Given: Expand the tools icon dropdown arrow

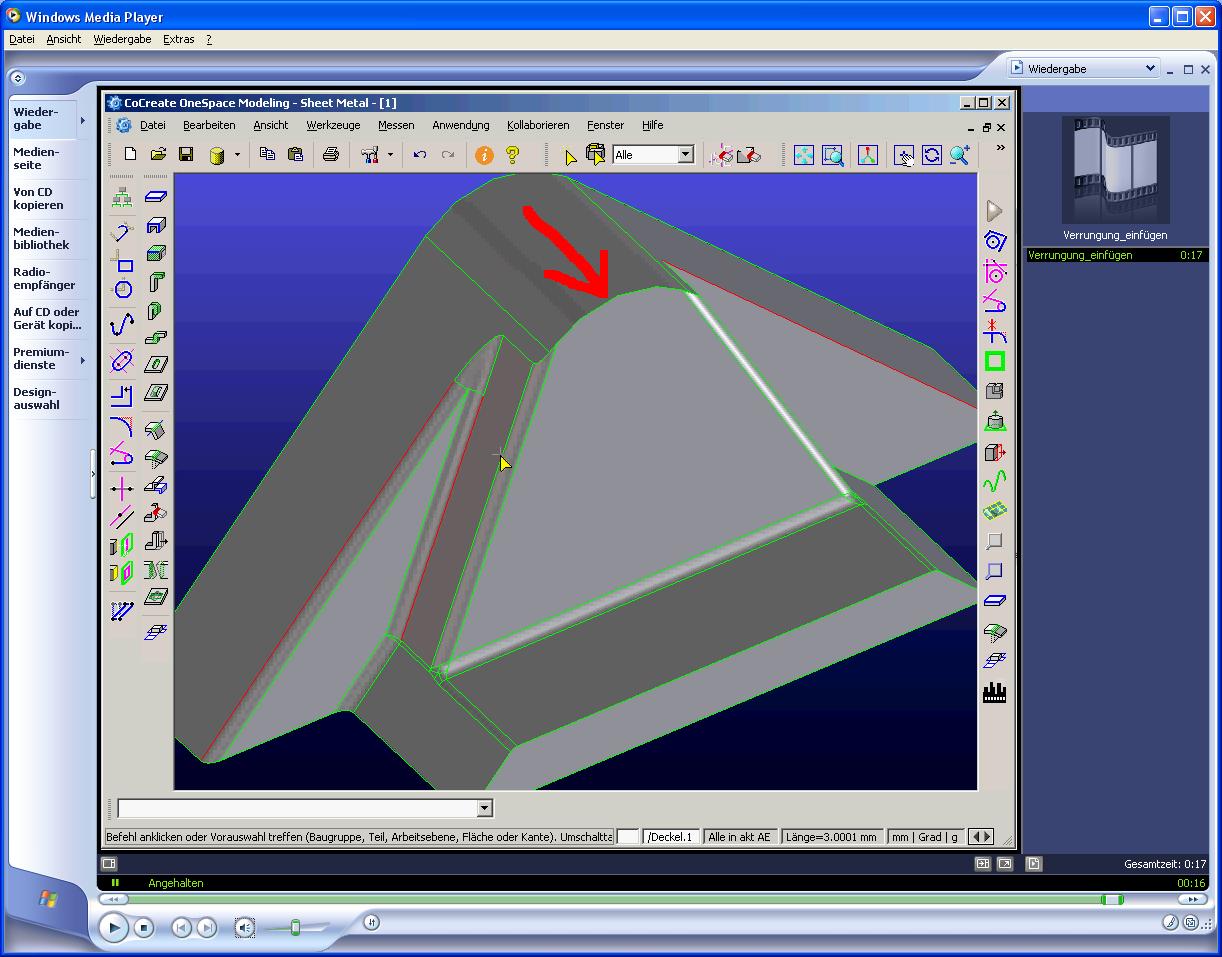Looking at the screenshot, I should coord(390,155).
